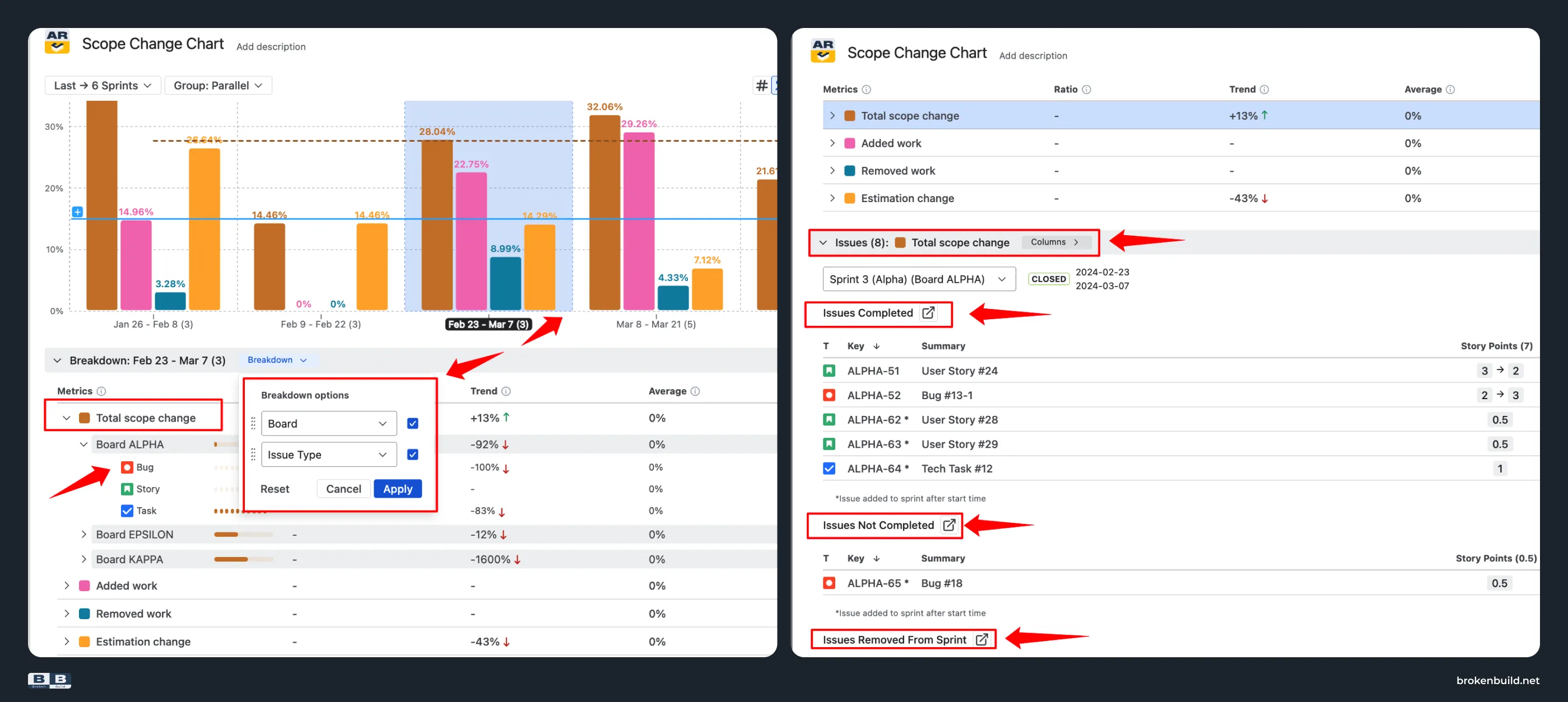Toggle the Board breakdown checkbox
This screenshot has height=702, width=1568.
(x=413, y=423)
